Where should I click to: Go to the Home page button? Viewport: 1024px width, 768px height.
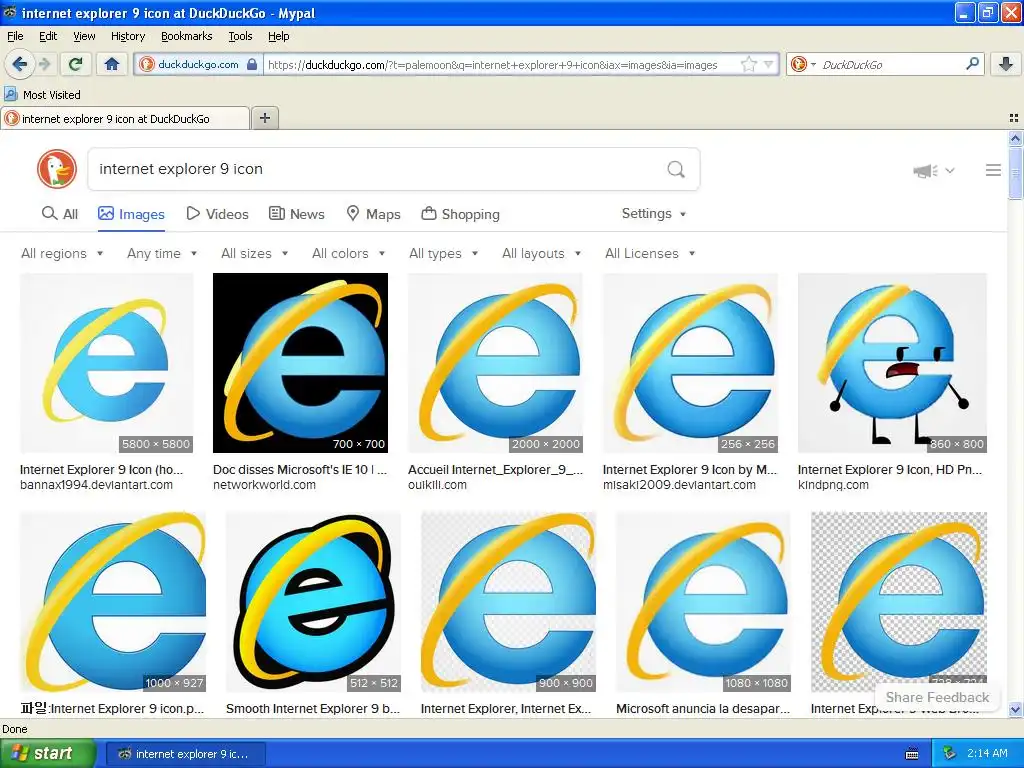pos(112,64)
